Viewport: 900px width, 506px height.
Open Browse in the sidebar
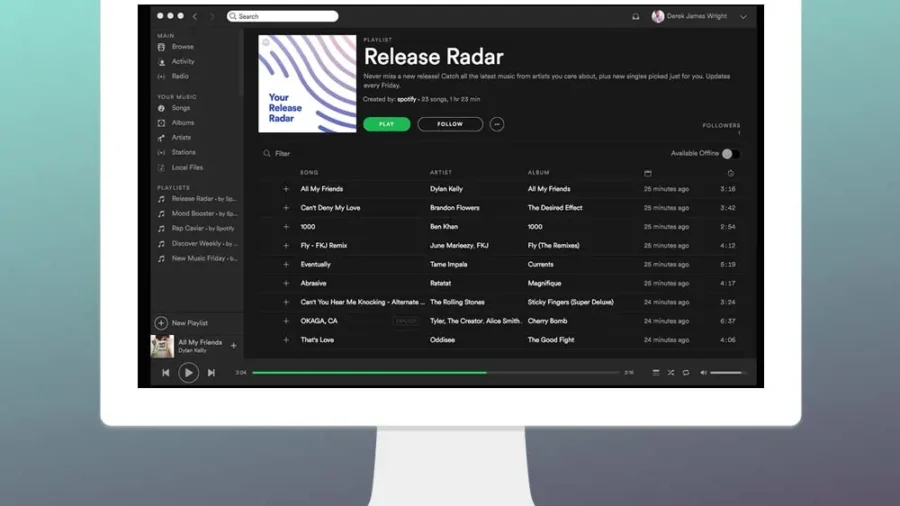point(182,47)
